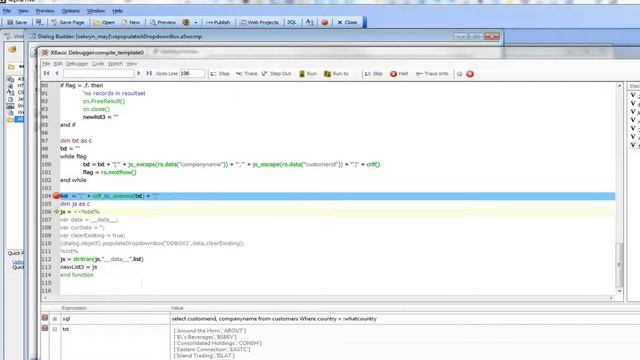
Task: Click the Goto Line number field
Action: (192, 73)
